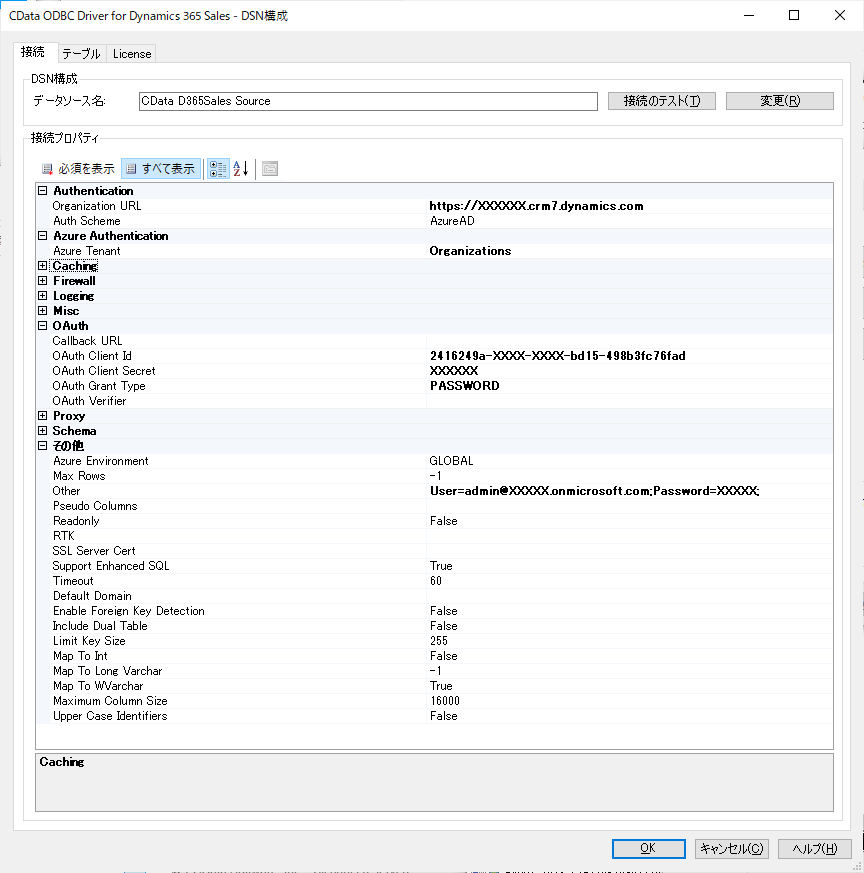Click the Pseudo Columns row
Image resolution: width=864 pixels, height=873 pixels.
pos(434,506)
